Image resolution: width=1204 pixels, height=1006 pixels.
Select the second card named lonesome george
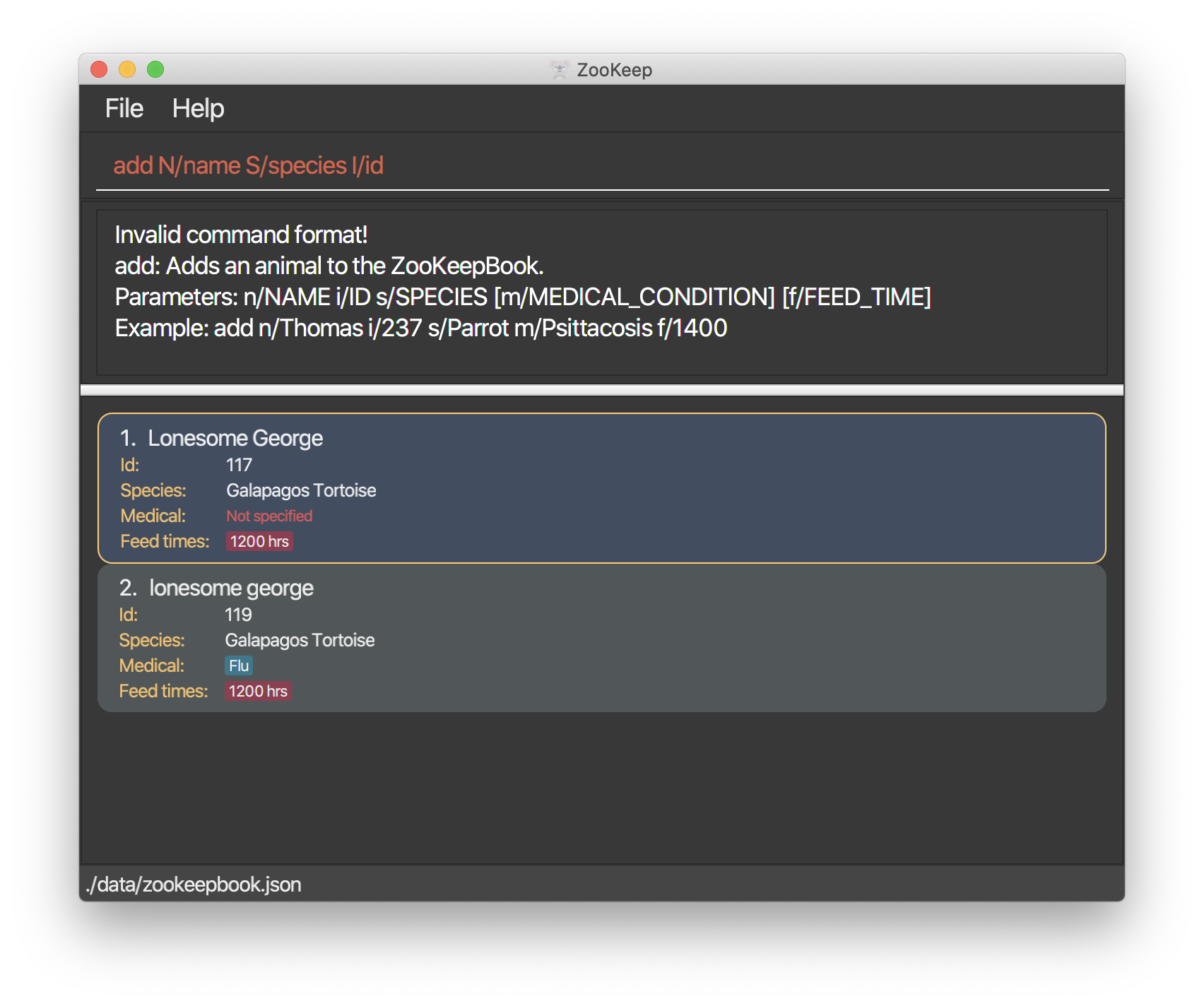[602, 638]
